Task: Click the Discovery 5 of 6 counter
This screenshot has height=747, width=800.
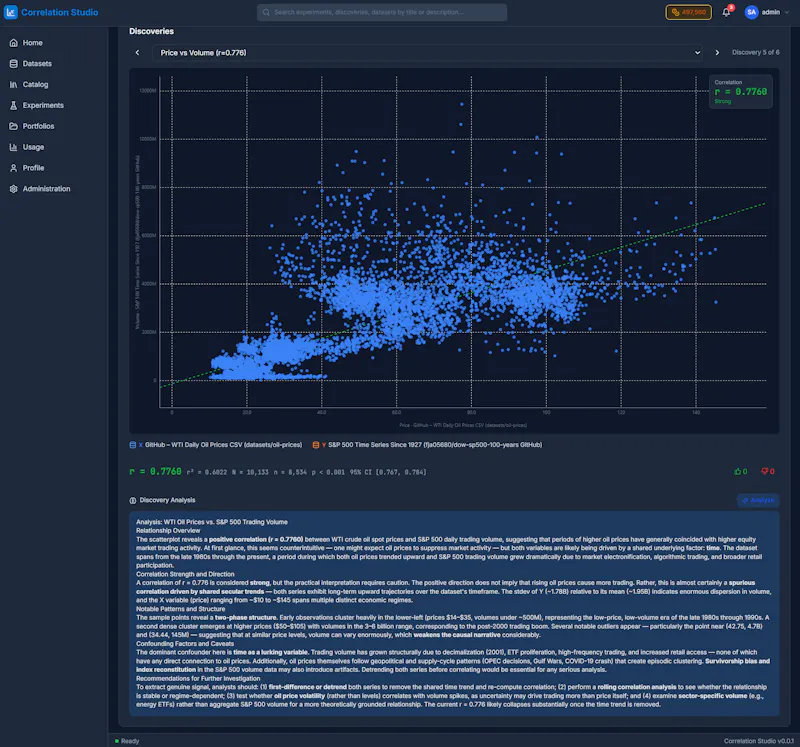Action: 755,53
